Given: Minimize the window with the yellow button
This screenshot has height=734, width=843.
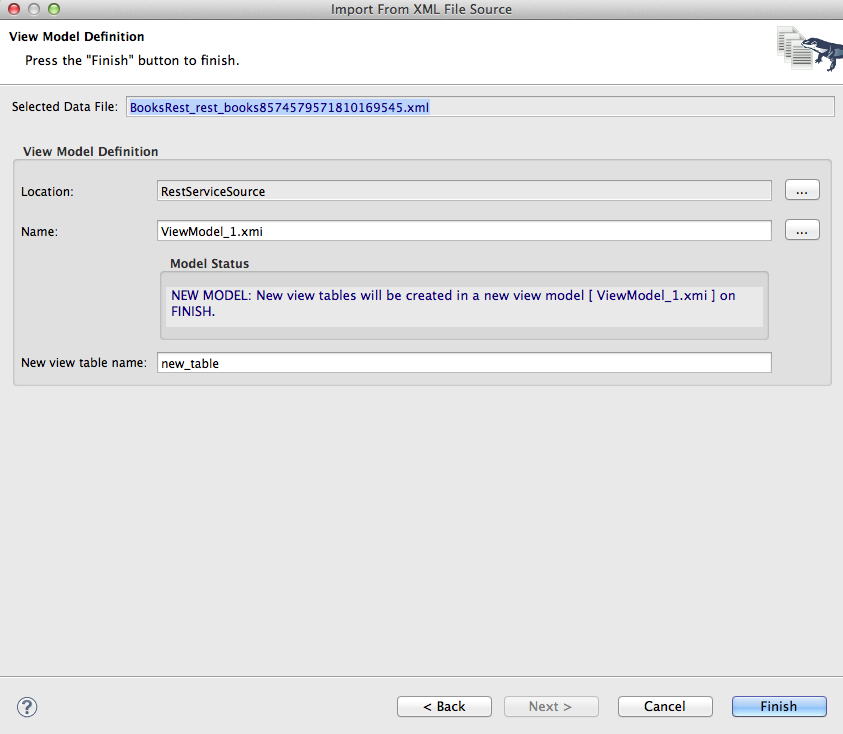Looking at the screenshot, I should coord(33,9).
